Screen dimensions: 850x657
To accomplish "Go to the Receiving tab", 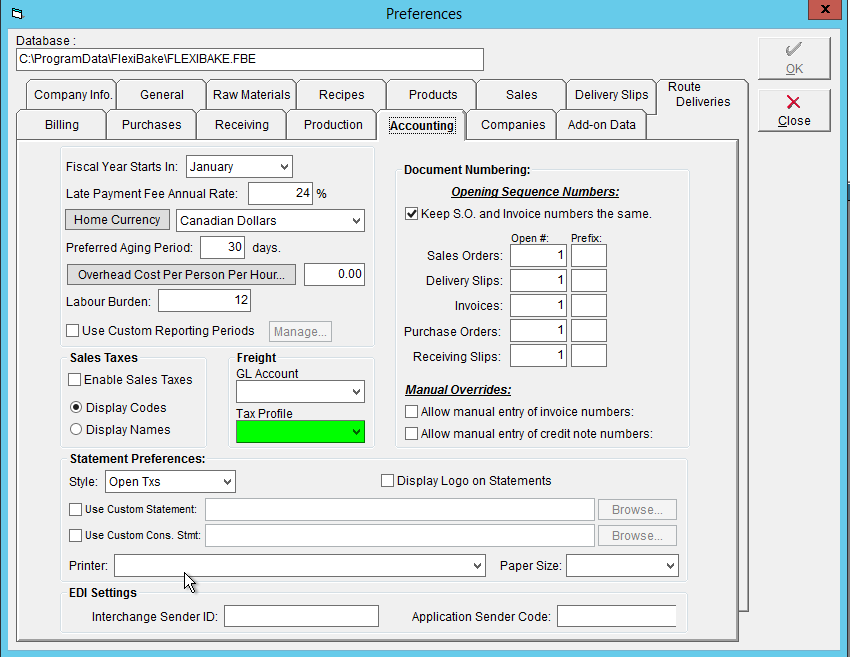I will [242, 125].
